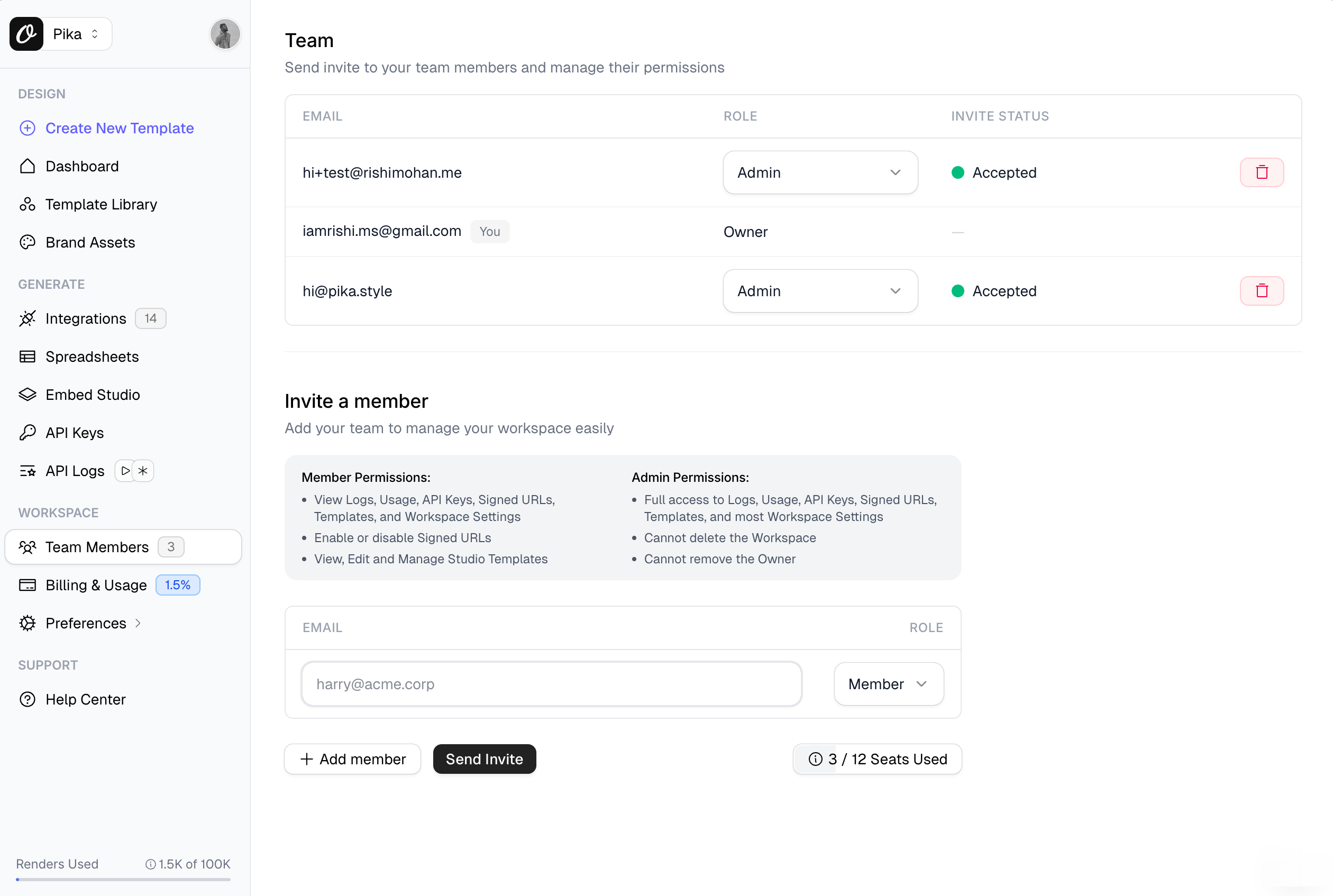Image resolution: width=1333 pixels, height=896 pixels.
Task: Open Embed Studio page
Action: click(x=93, y=395)
